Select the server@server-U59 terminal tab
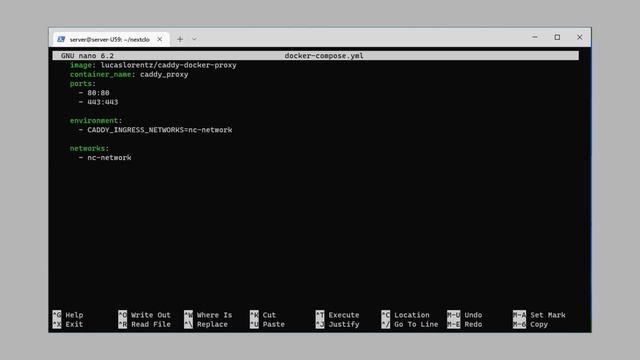Image resolution: width=640 pixels, height=360 pixels. (x=111, y=39)
